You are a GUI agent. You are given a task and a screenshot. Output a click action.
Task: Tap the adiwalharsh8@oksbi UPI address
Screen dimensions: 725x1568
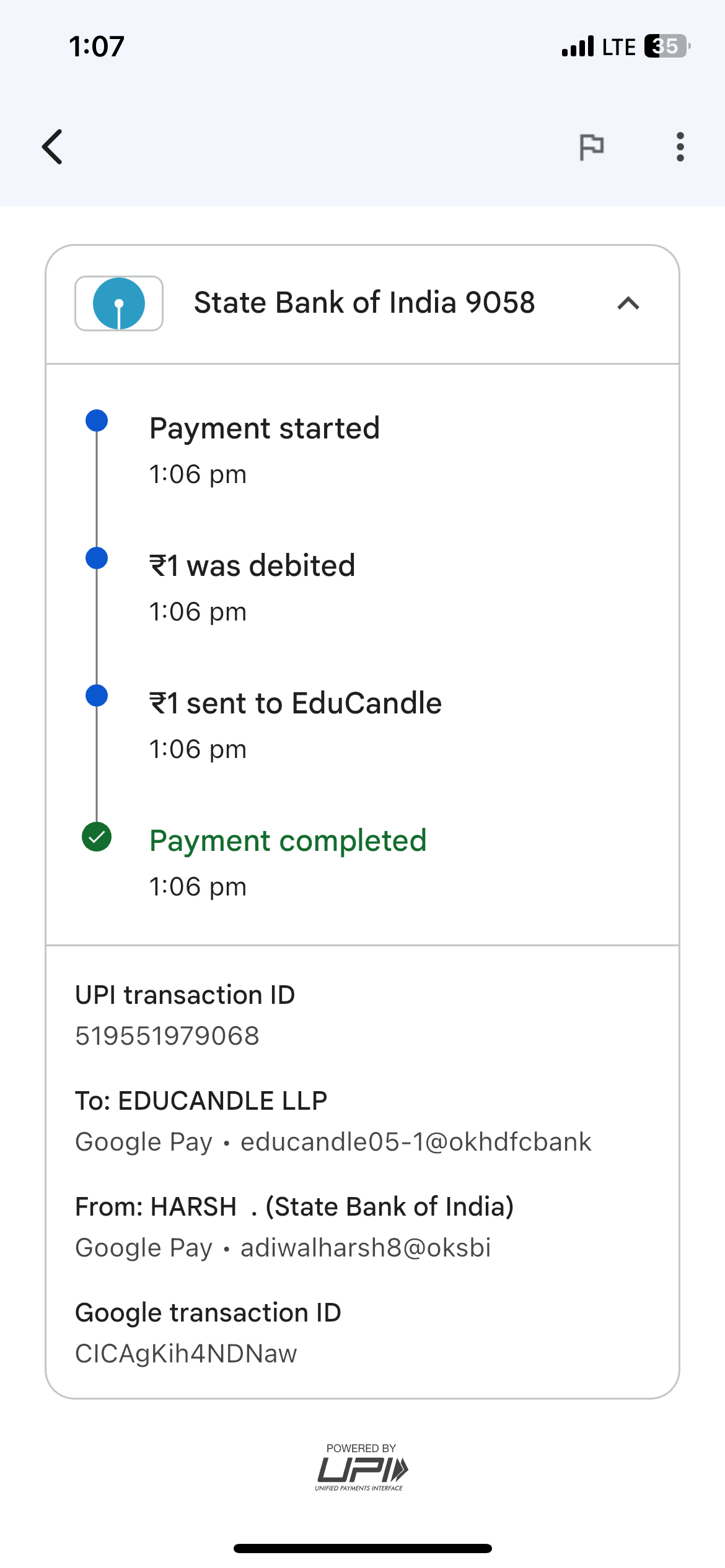[x=366, y=1248]
